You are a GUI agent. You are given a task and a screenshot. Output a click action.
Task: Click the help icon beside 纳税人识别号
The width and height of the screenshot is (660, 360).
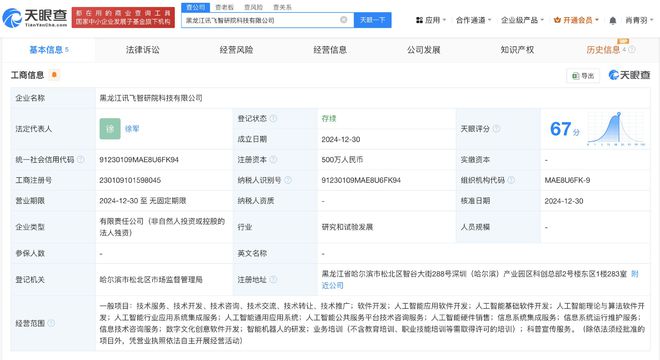(288, 180)
